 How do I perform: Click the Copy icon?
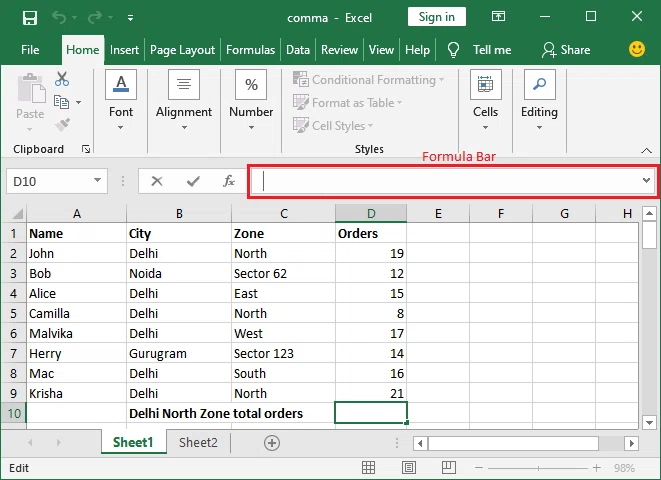coord(62,102)
